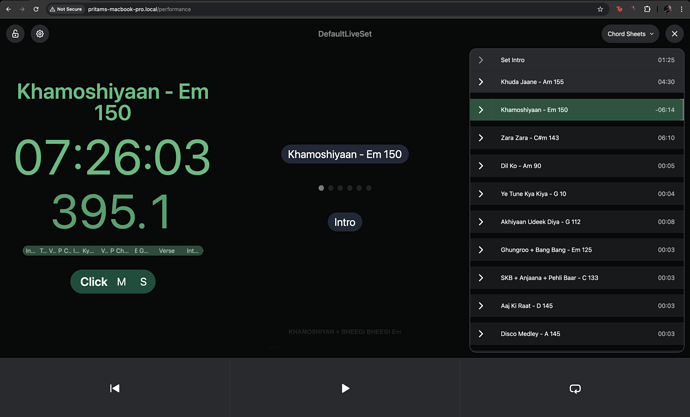Toggle mute with the M button
The height and width of the screenshot is (417, 690).
pos(122,282)
